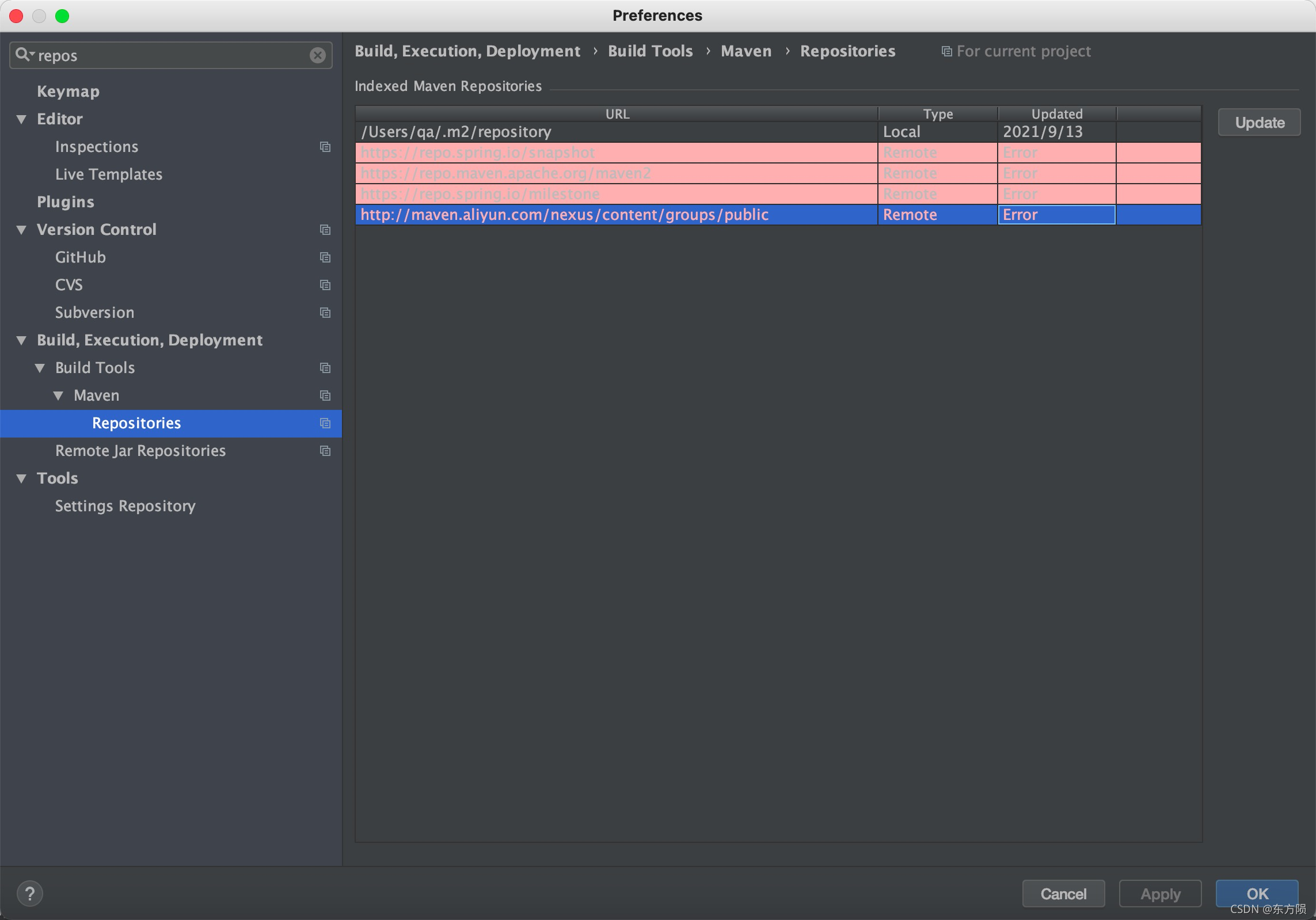The width and height of the screenshot is (1316, 920).
Task: Click project-level icon beside Version Control
Action: point(325,230)
